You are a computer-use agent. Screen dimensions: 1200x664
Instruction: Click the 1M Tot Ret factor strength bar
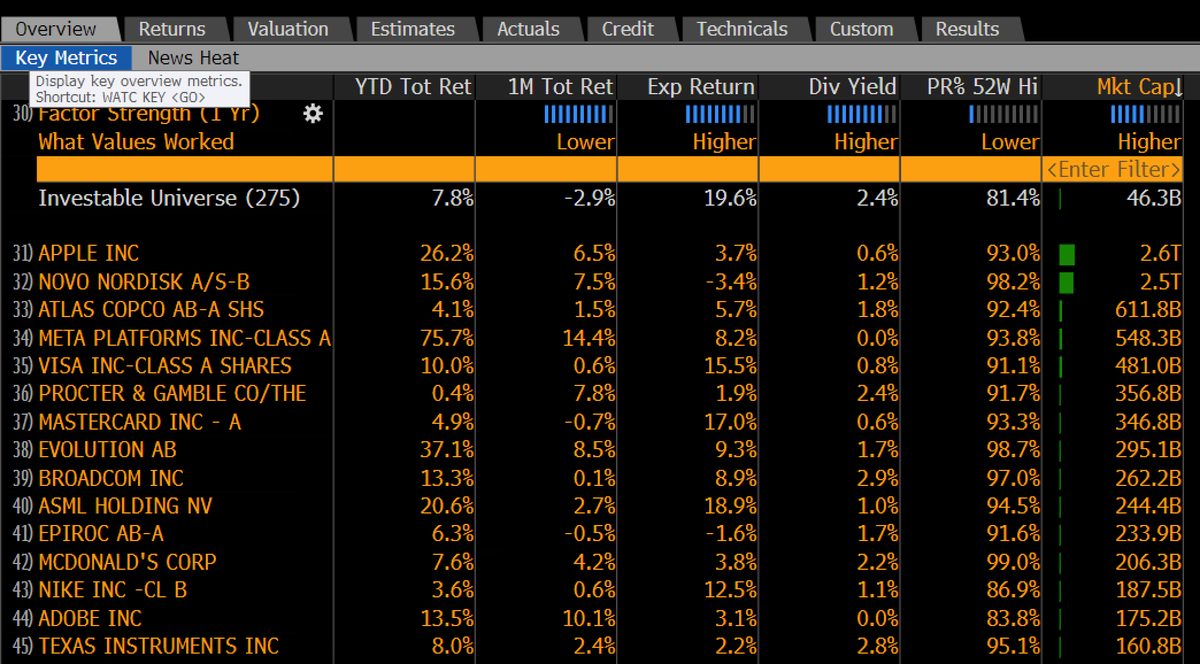coord(579,114)
